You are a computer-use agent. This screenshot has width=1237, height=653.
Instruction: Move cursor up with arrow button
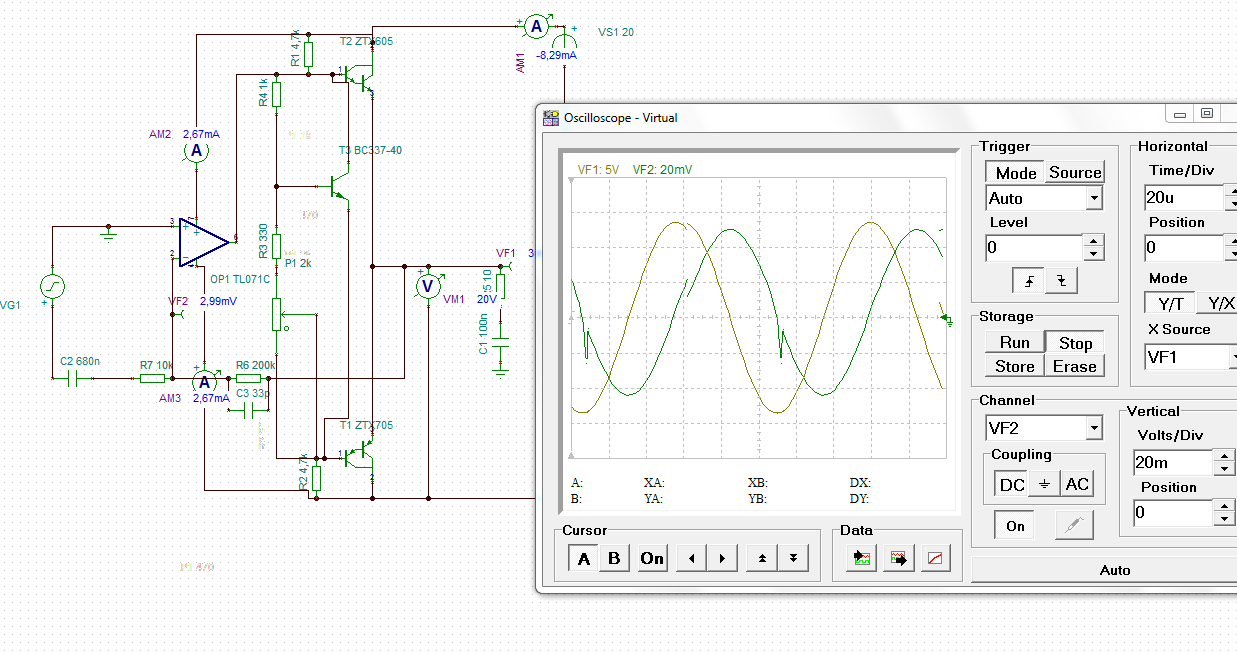tap(762, 558)
